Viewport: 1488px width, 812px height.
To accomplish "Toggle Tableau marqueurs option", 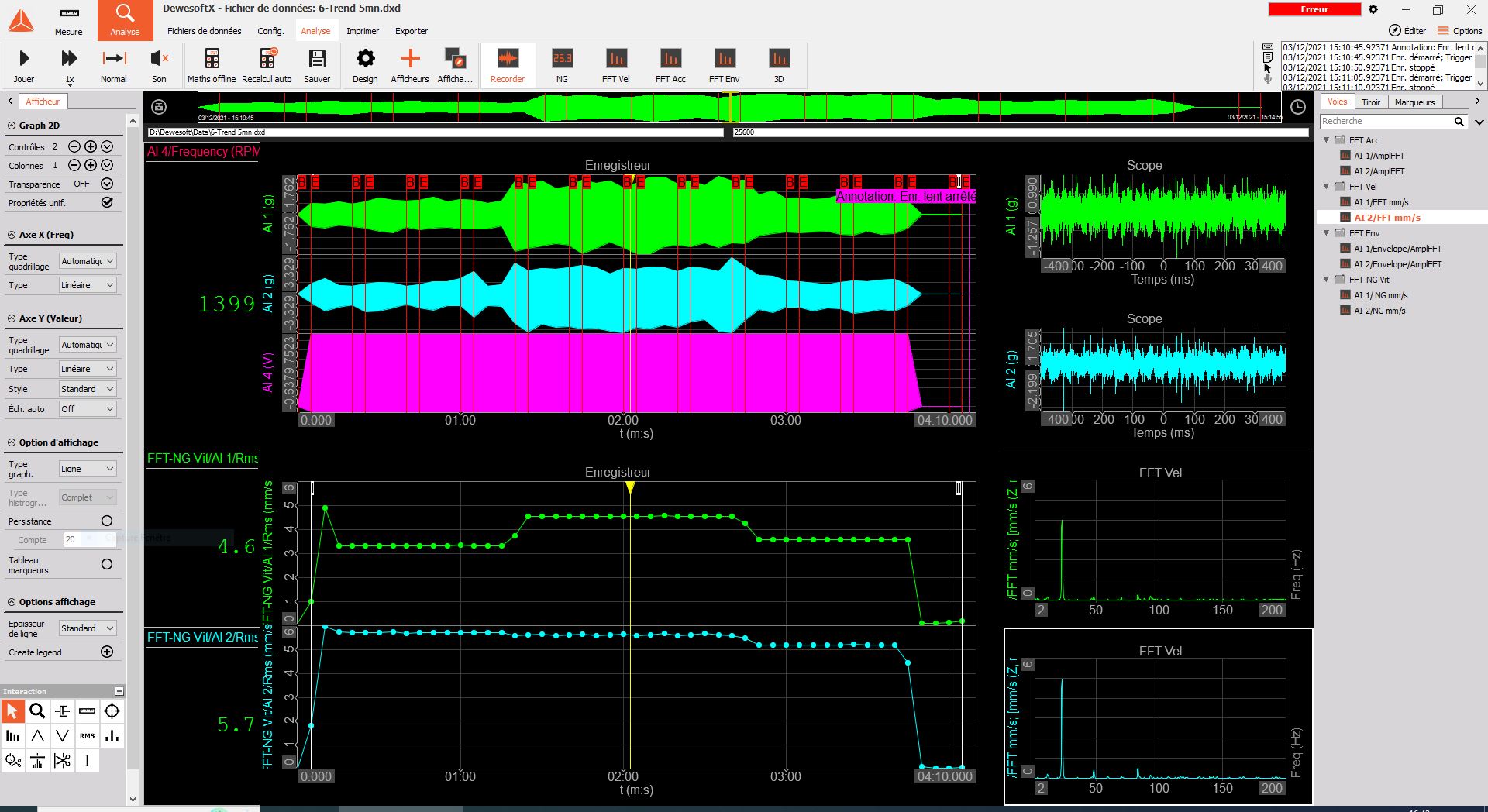I will coord(107,564).
